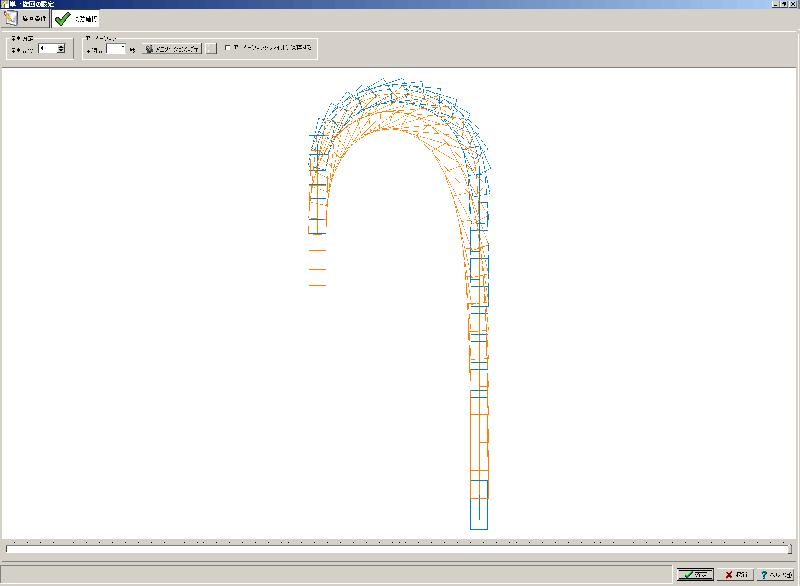Focus the small white text field left of the icon button
800x586 pixels.
click(116, 49)
